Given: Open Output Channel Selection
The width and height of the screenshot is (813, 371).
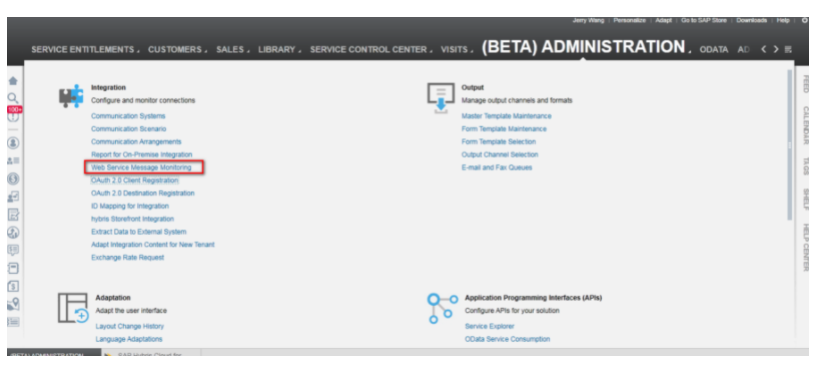Looking at the screenshot, I should coord(500,154).
